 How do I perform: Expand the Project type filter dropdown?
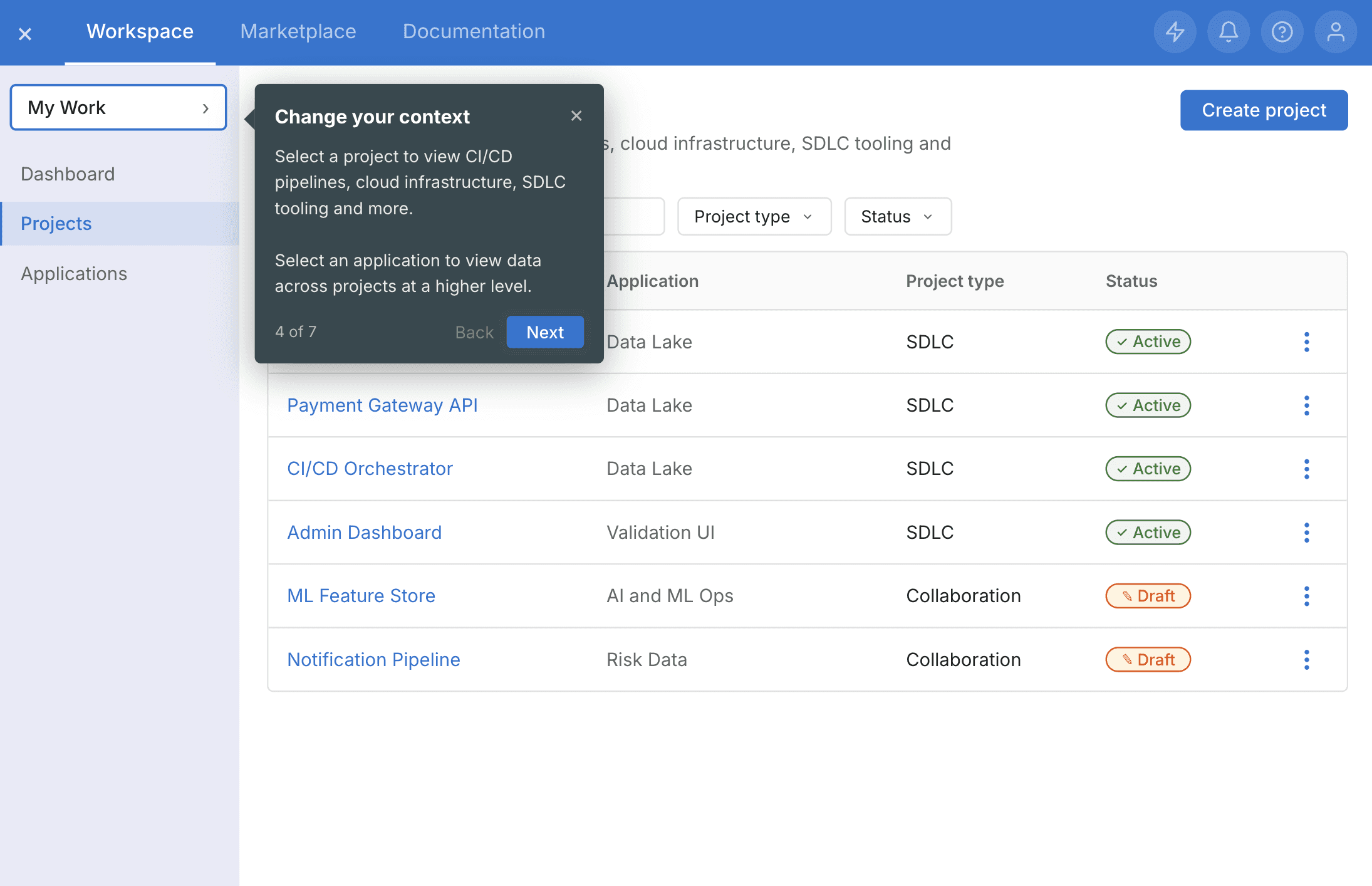[754, 217]
